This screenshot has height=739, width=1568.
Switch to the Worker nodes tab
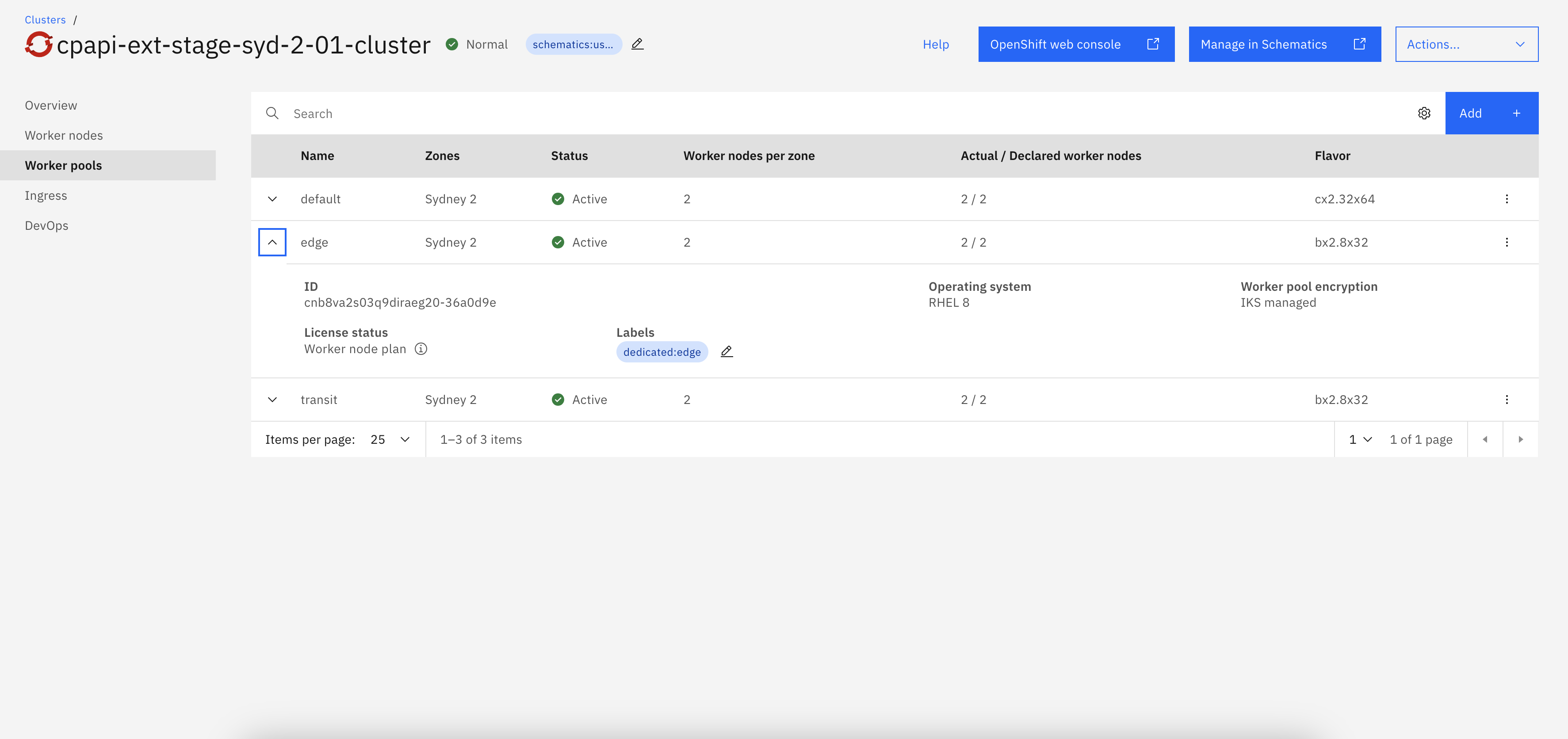pos(64,135)
